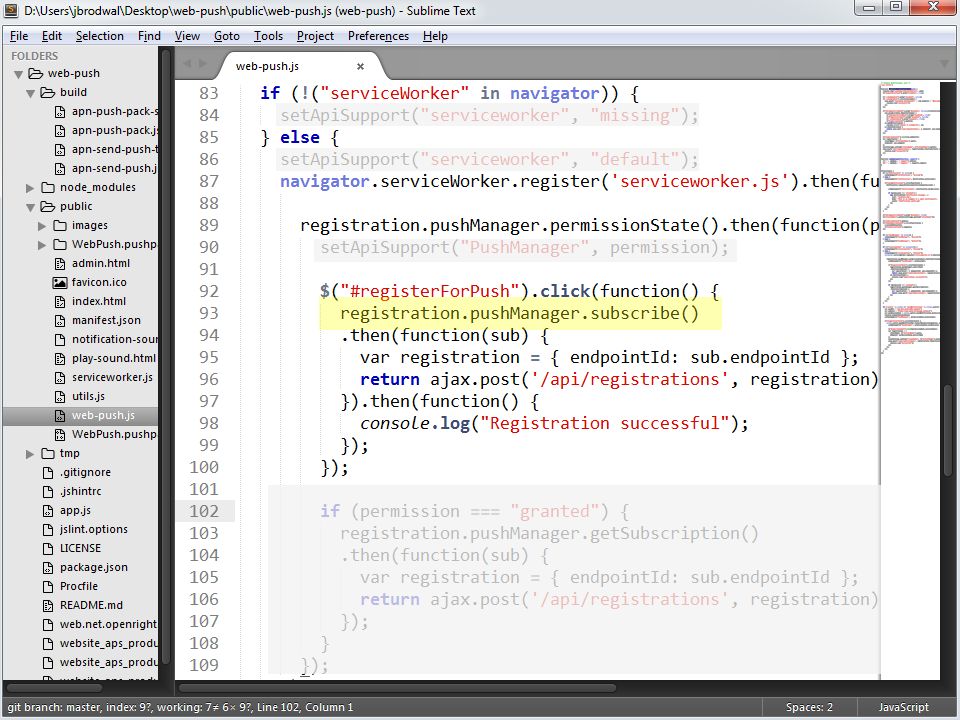Click the build folder icon

click(x=48, y=92)
